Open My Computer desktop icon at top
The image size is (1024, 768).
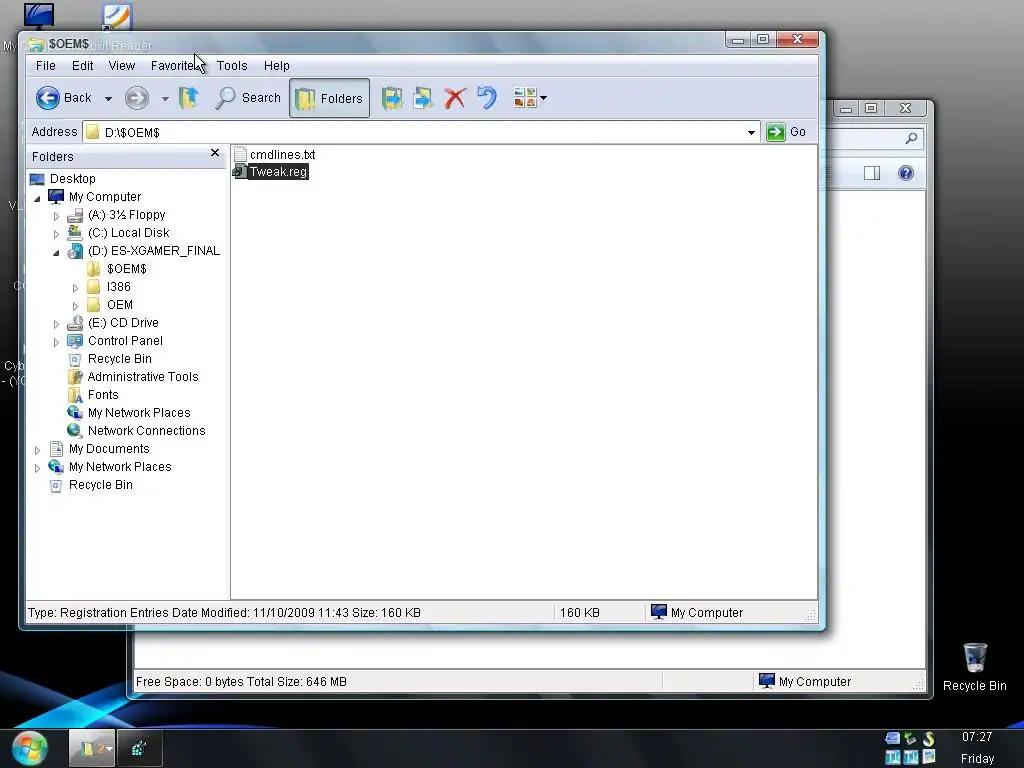pyautogui.click(x=39, y=16)
